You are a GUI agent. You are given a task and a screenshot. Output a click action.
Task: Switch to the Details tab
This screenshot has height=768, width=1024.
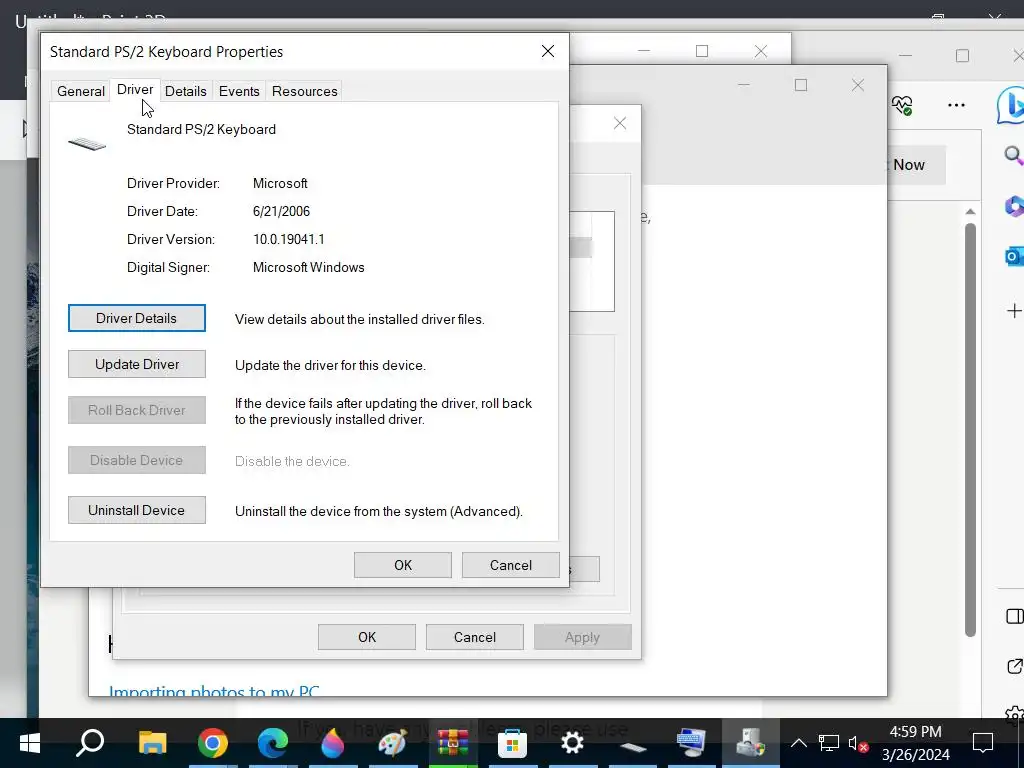pos(185,91)
